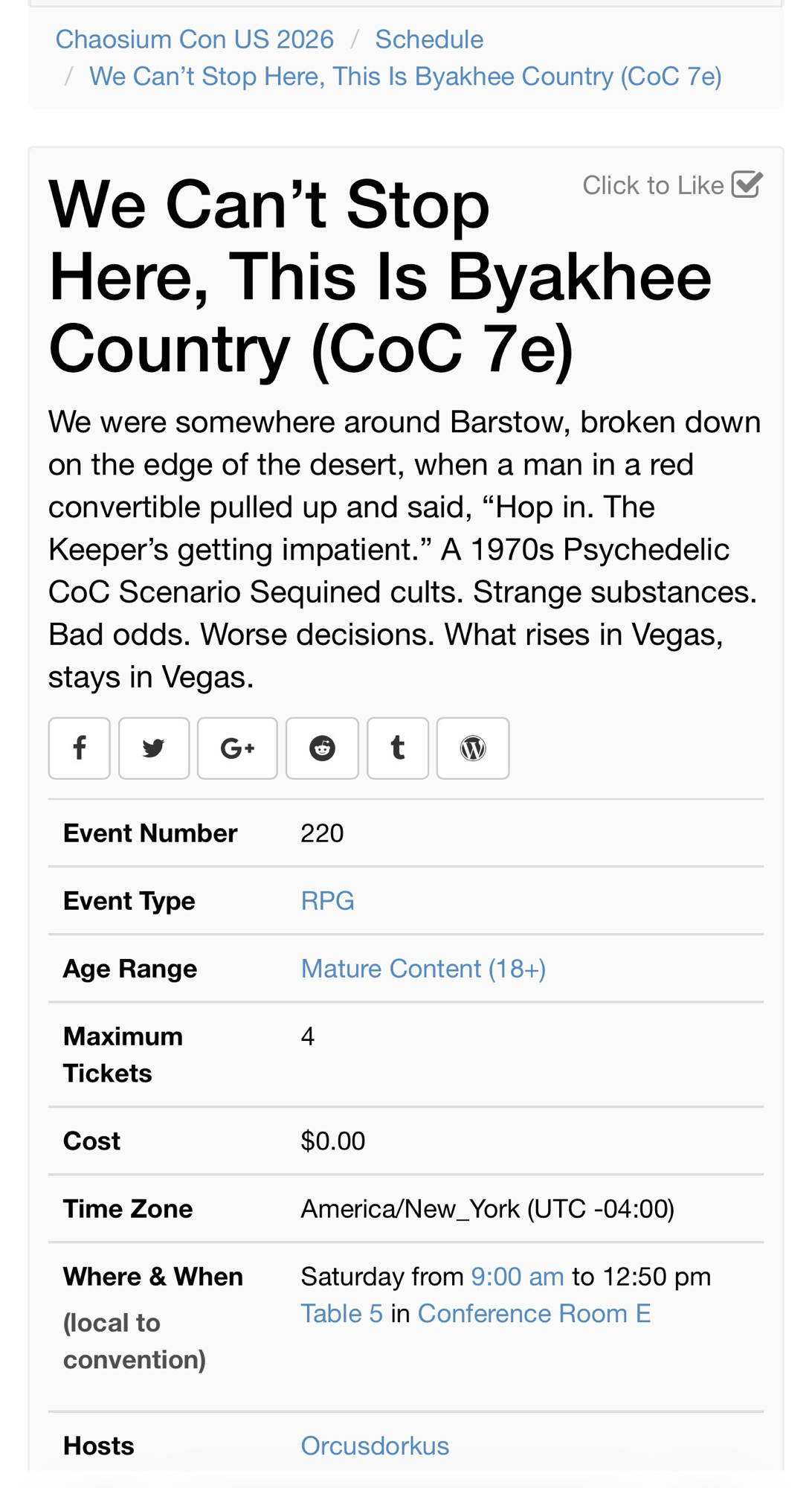Share event on Facebook

coord(80,748)
